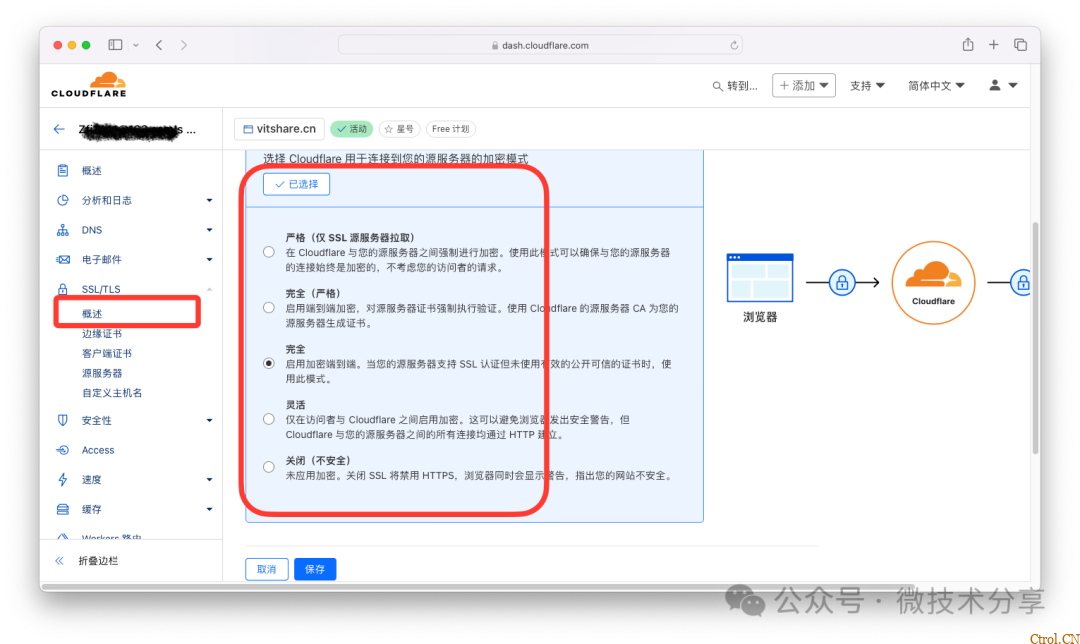
Task: Click the Cloudflare logo in header
Action: pyautogui.click(x=89, y=85)
